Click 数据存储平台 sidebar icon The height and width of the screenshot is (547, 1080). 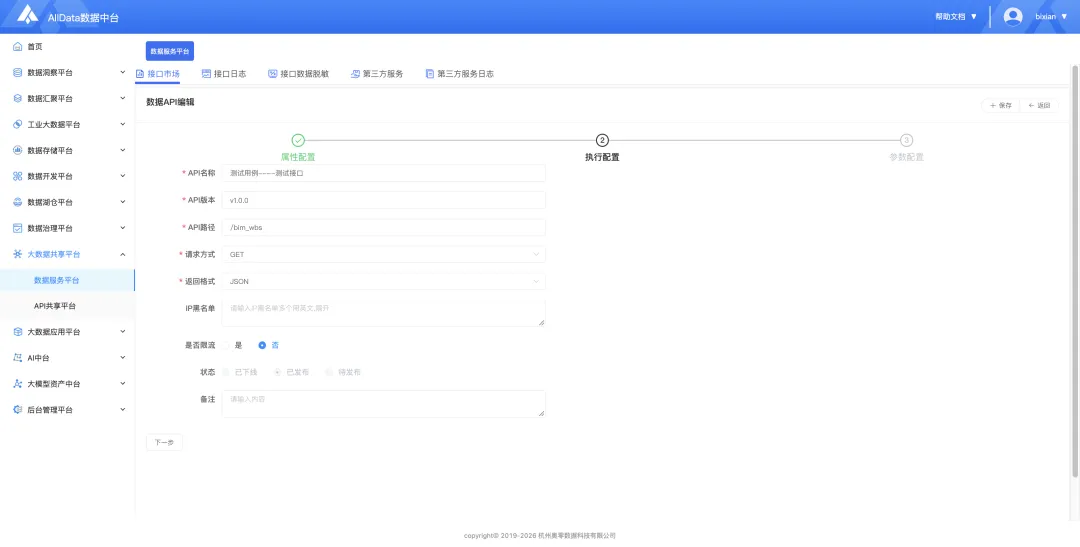click(x=18, y=150)
